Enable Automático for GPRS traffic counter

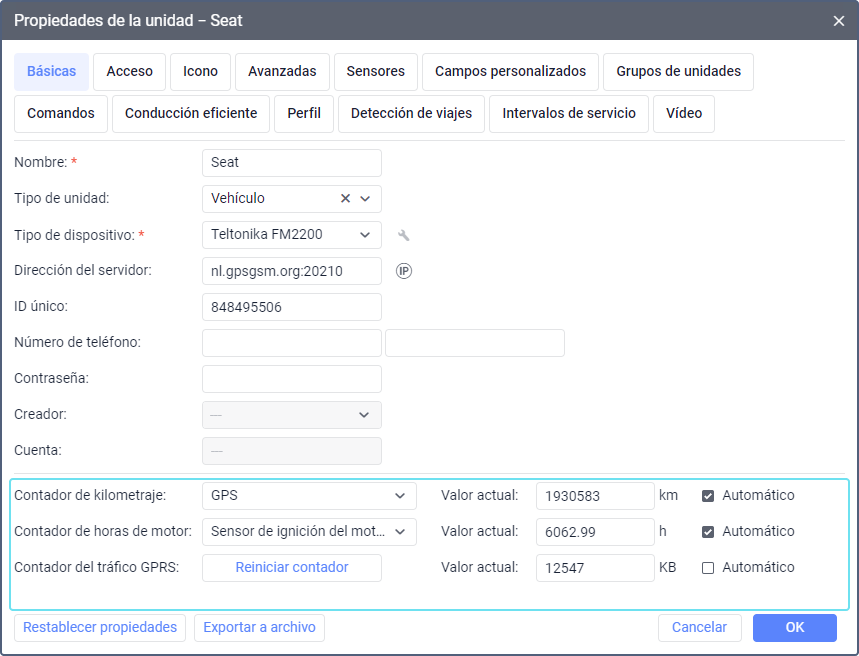(x=708, y=568)
